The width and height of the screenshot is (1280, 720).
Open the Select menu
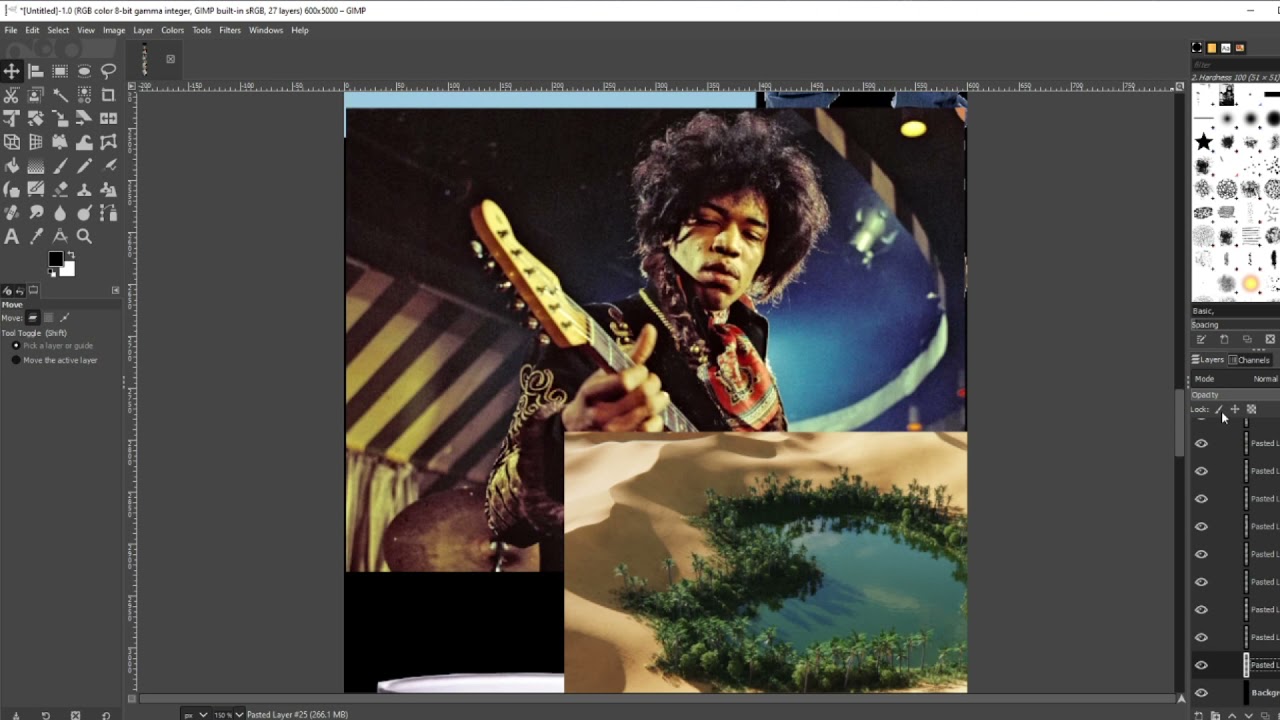point(58,30)
